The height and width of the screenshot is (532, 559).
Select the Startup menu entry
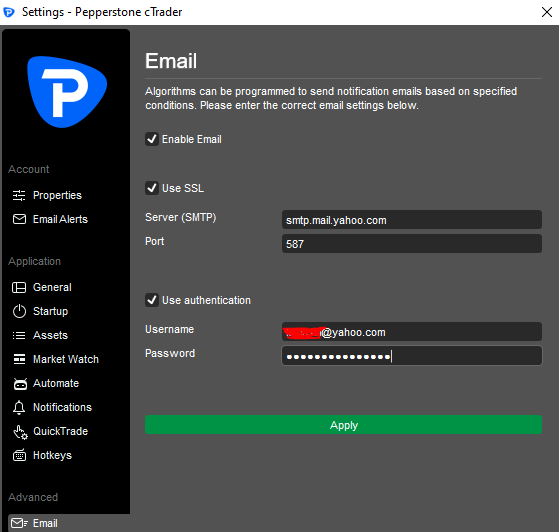pos(50,311)
